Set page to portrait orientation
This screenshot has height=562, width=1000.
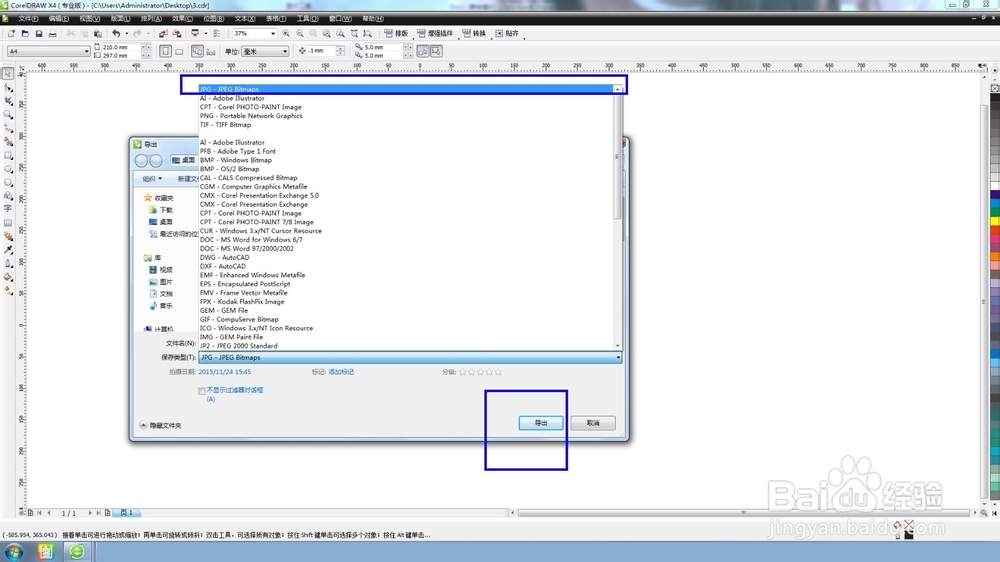coord(165,51)
